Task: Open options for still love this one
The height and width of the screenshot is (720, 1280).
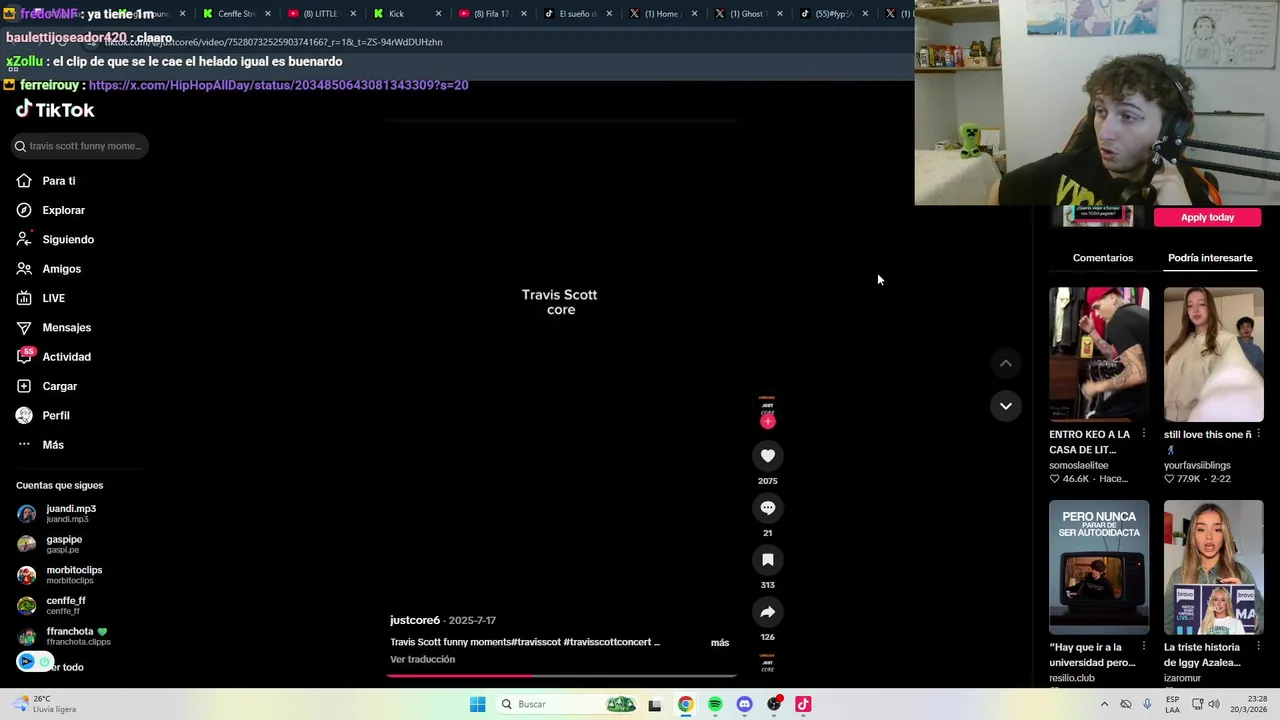Action: coord(1258,434)
